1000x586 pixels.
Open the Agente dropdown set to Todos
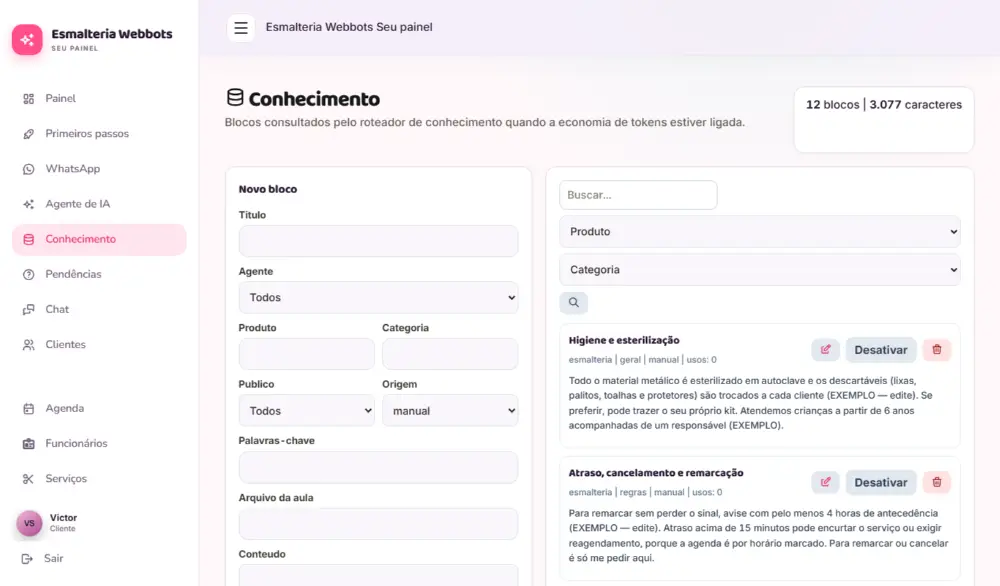(x=378, y=297)
